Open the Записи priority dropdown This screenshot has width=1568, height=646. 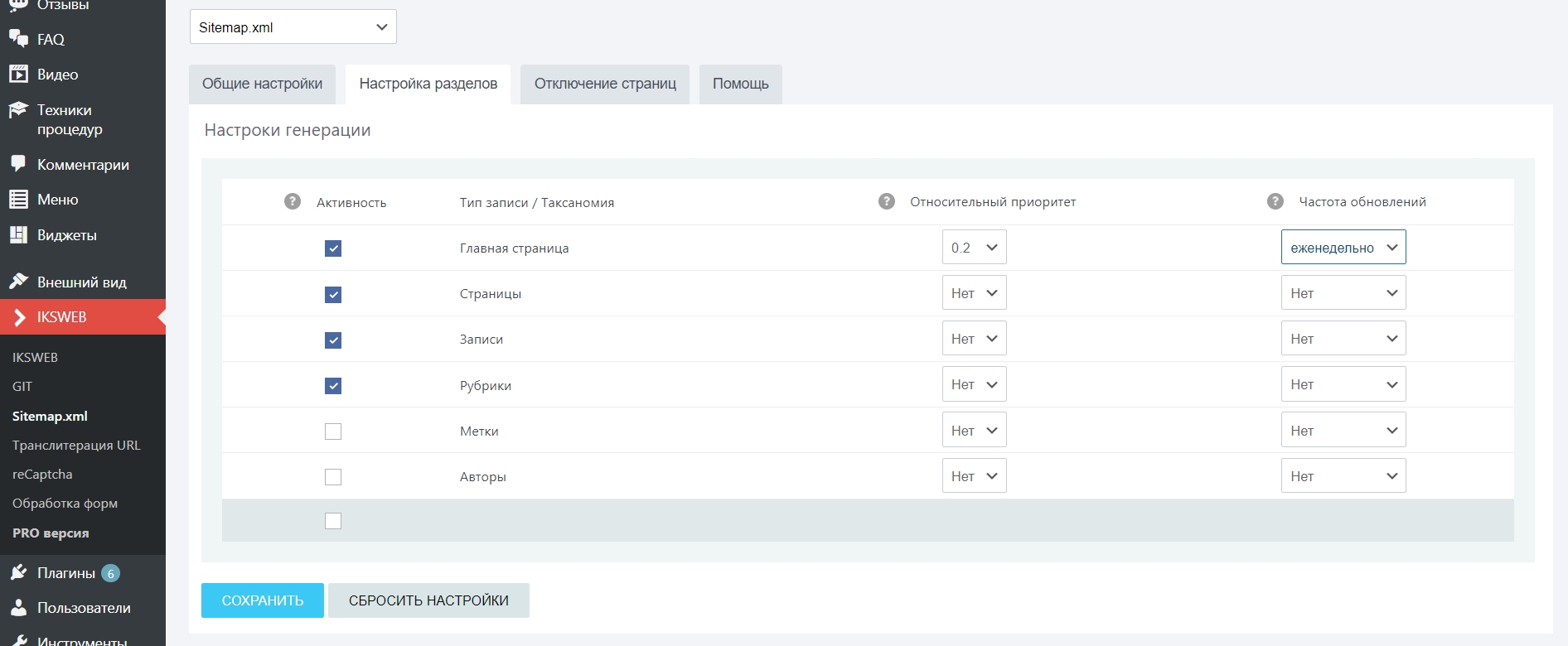pos(975,338)
